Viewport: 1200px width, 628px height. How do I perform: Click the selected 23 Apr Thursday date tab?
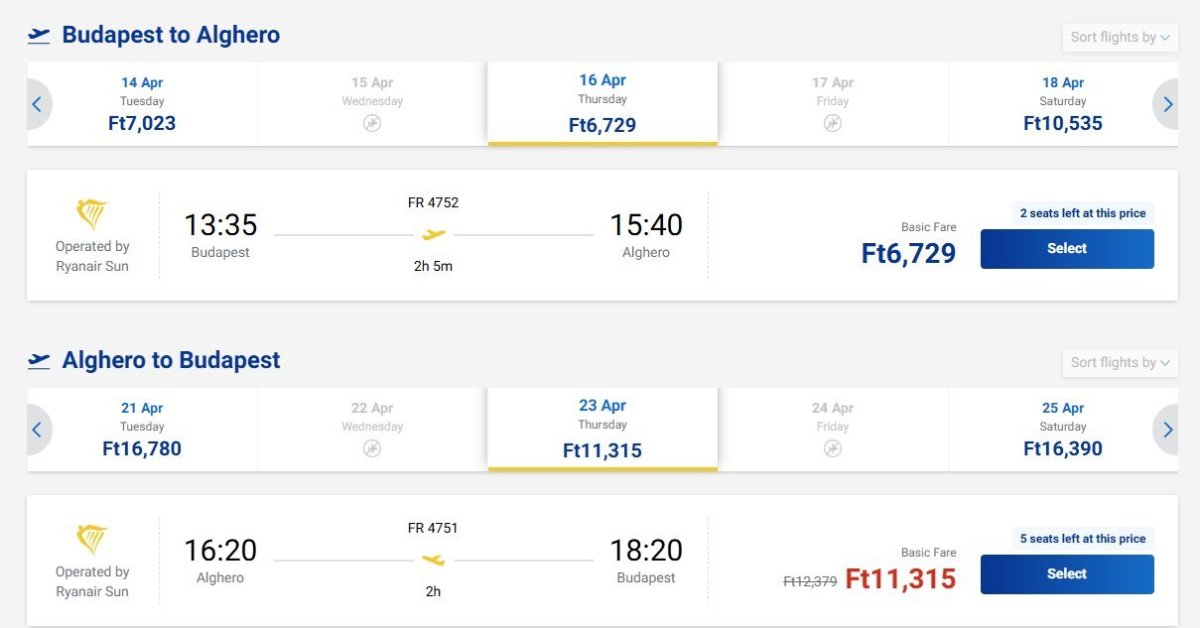pyautogui.click(x=602, y=429)
